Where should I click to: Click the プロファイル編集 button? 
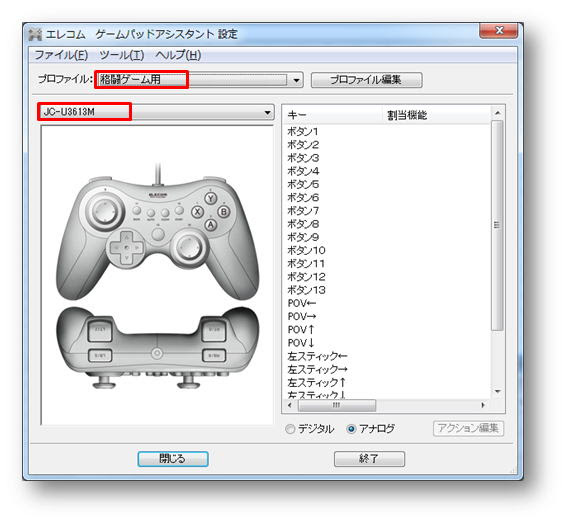366,80
